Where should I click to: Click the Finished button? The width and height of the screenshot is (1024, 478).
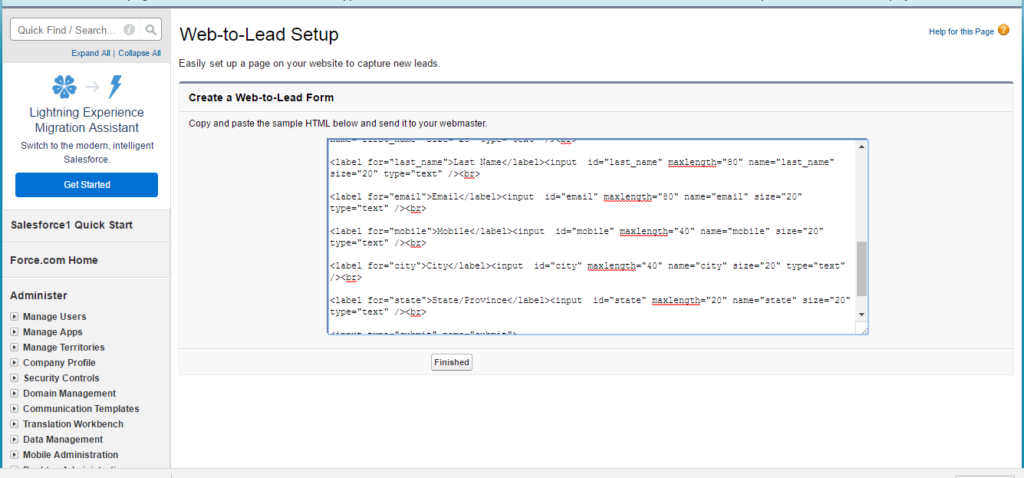pos(451,362)
